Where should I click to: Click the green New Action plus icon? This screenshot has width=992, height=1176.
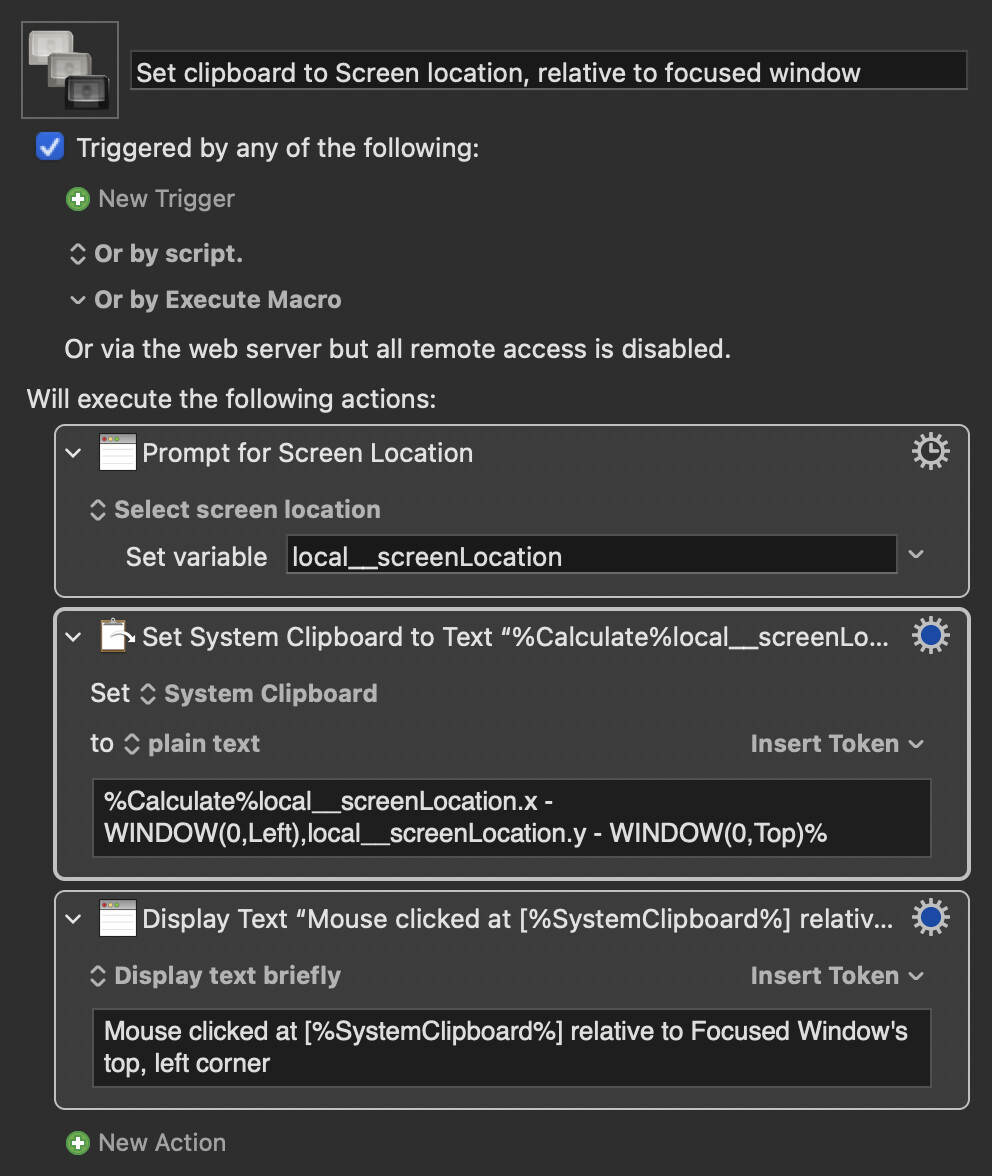point(78,1142)
